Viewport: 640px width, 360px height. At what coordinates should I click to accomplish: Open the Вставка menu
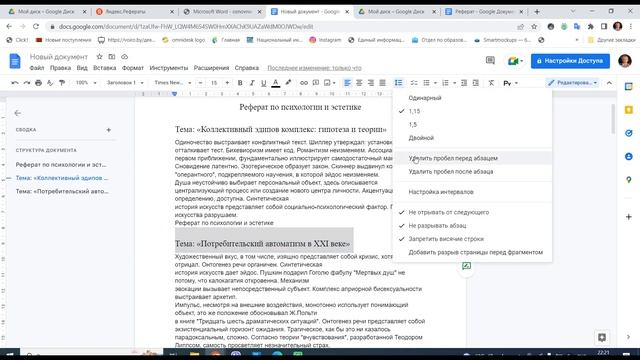[x=104, y=68]
